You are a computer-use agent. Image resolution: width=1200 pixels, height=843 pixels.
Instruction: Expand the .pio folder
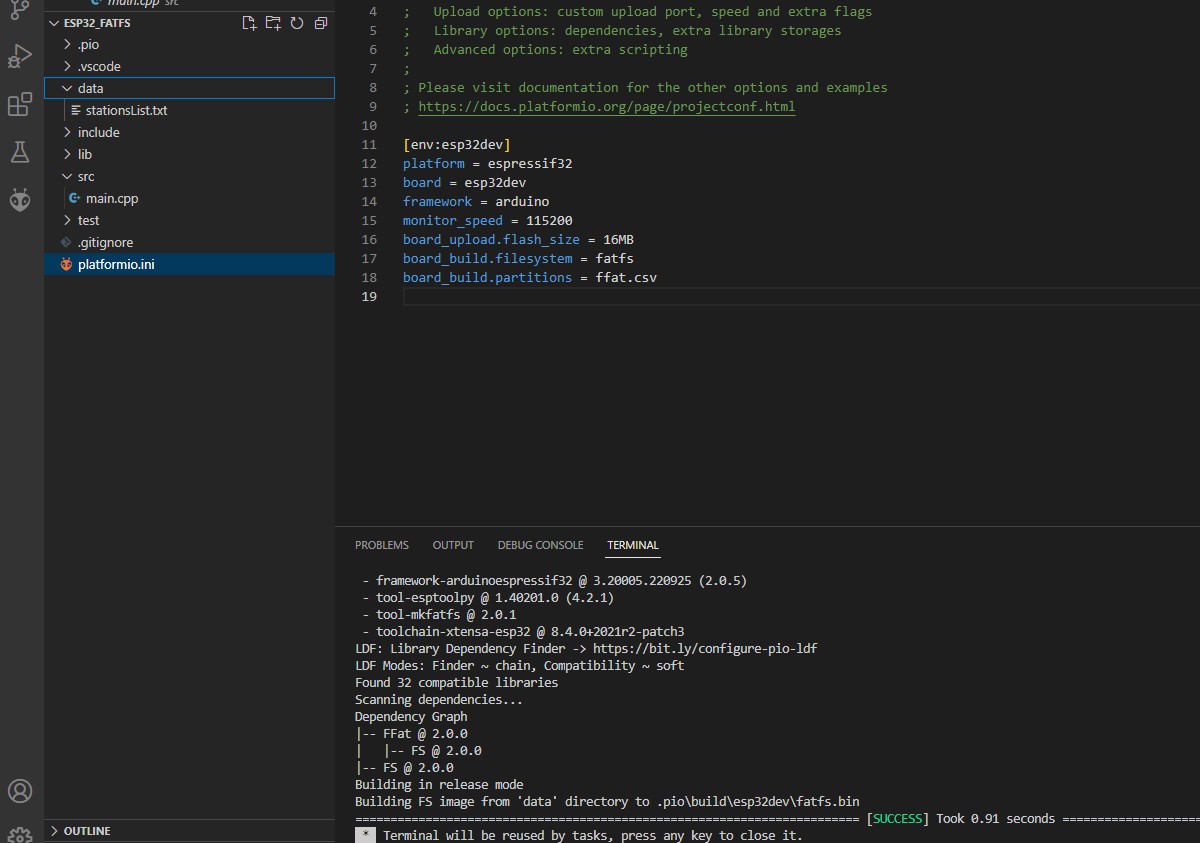click(x=88, y=45)
